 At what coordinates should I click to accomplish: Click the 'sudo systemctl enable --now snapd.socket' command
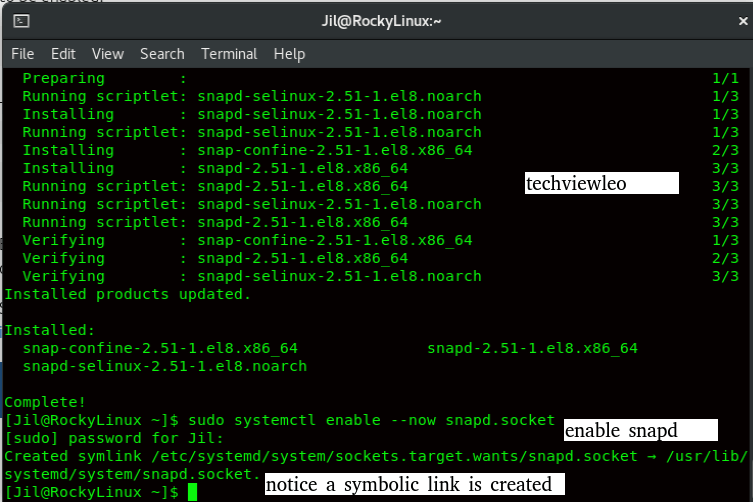[371, 420]
